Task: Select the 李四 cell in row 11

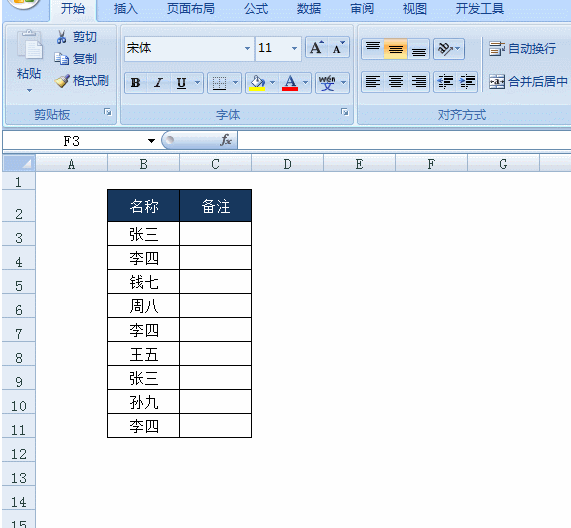Action: [143, 426]
